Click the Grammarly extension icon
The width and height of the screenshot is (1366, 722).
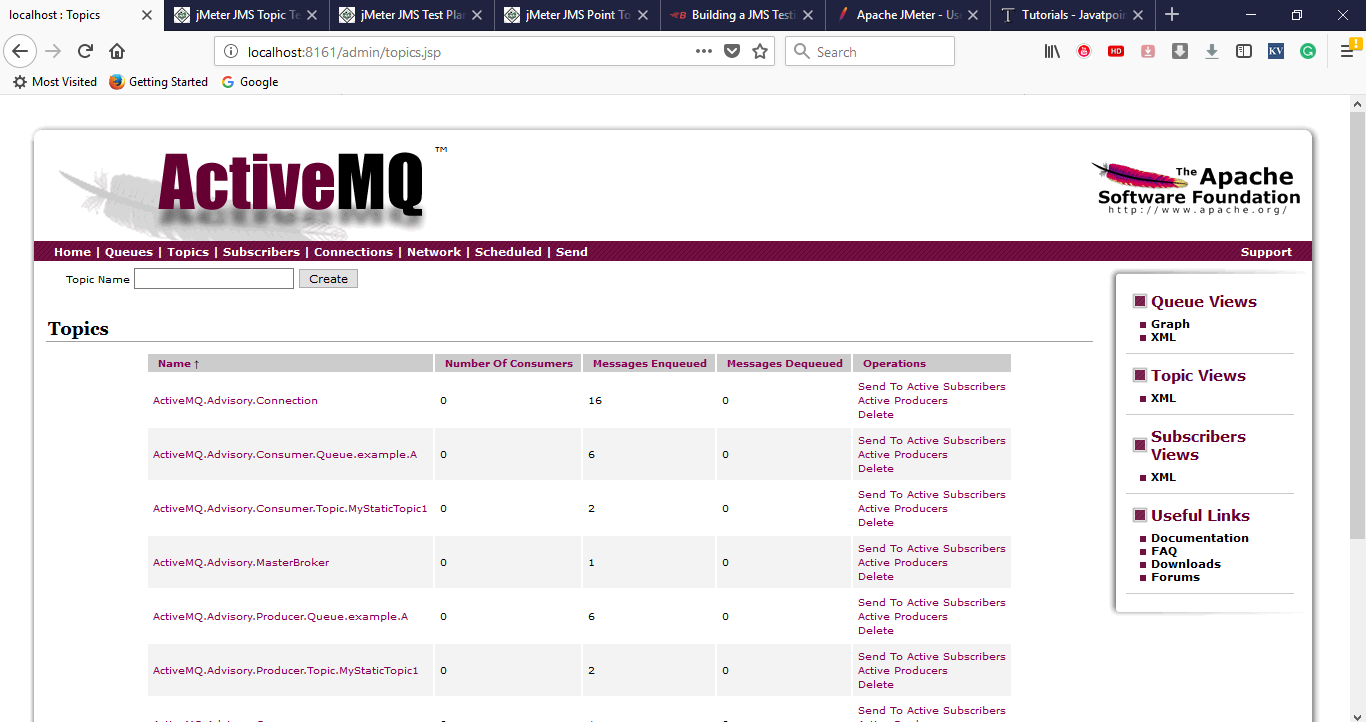[x=1308, y=52]
